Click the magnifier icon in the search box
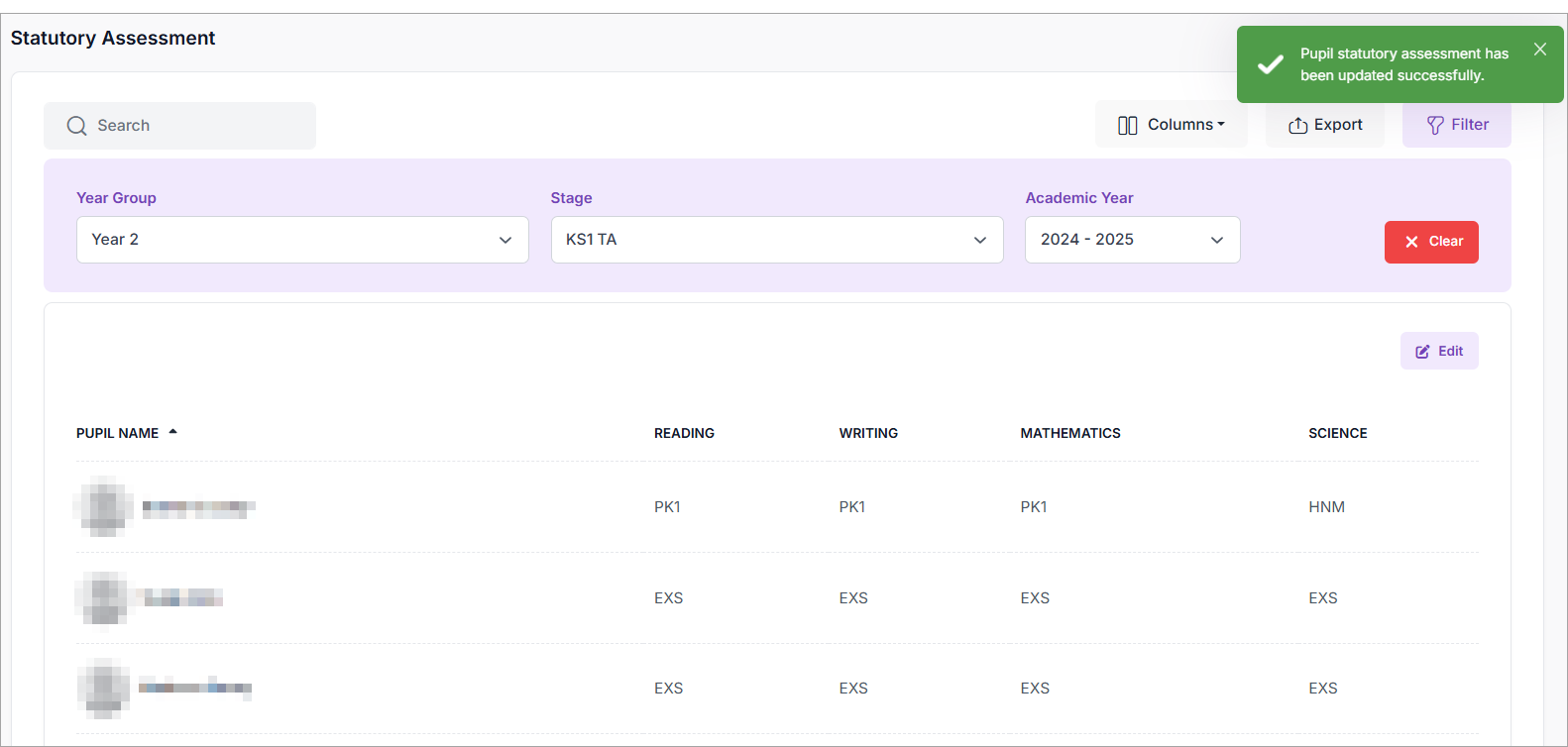The height and width of the screenshot is (747, 1568). tap(76, 126)
